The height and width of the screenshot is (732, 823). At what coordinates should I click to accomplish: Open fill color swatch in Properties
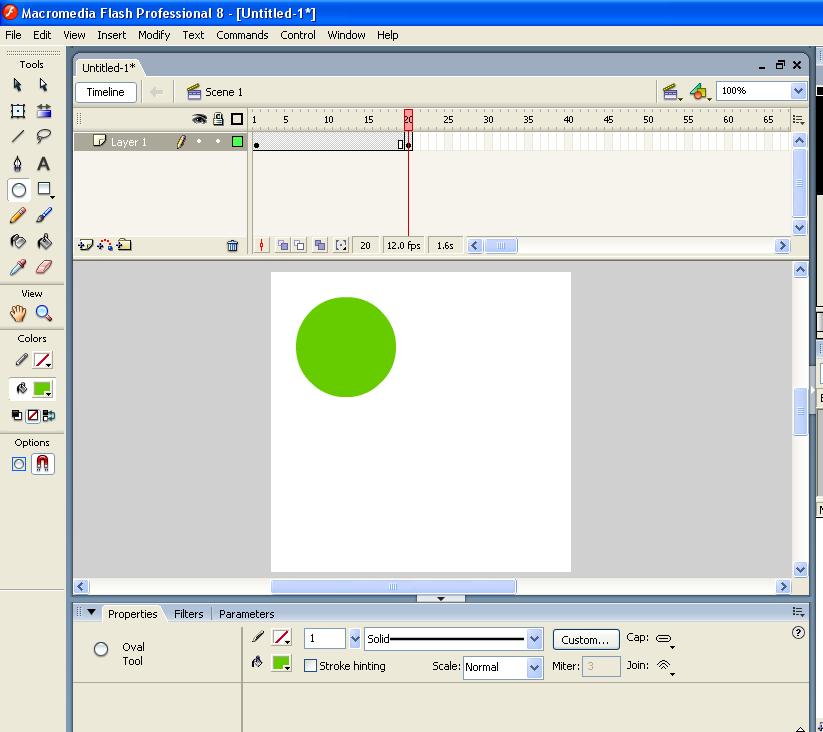281,663
